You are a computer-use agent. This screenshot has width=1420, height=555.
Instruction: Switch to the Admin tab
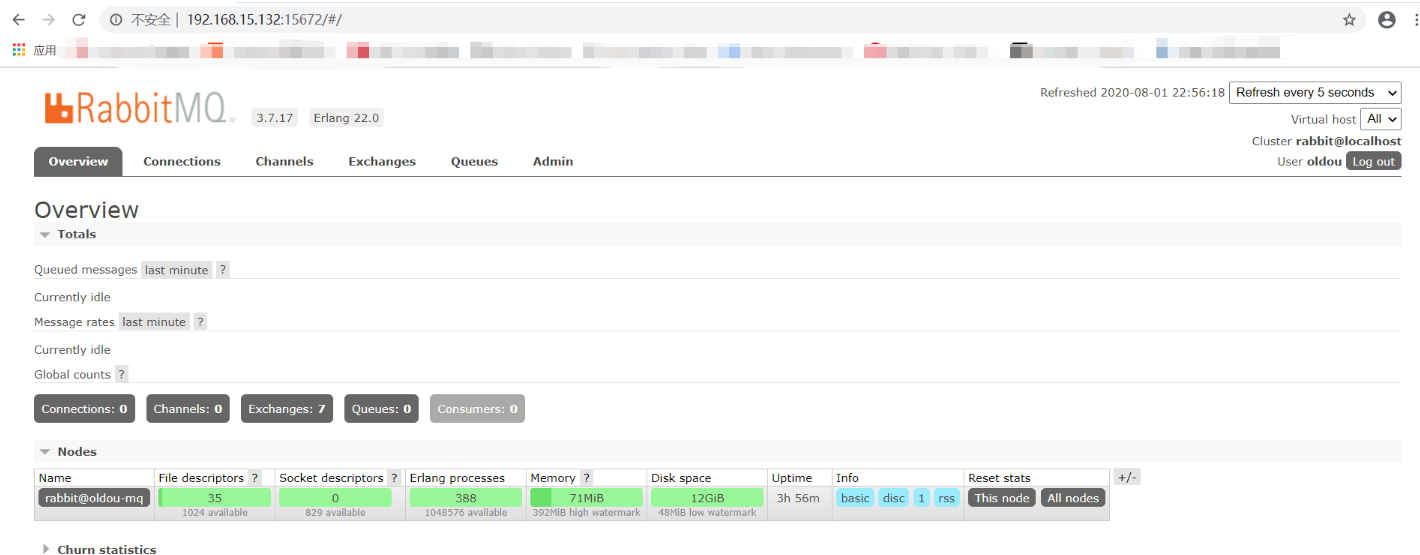click(x=553, y=162)
